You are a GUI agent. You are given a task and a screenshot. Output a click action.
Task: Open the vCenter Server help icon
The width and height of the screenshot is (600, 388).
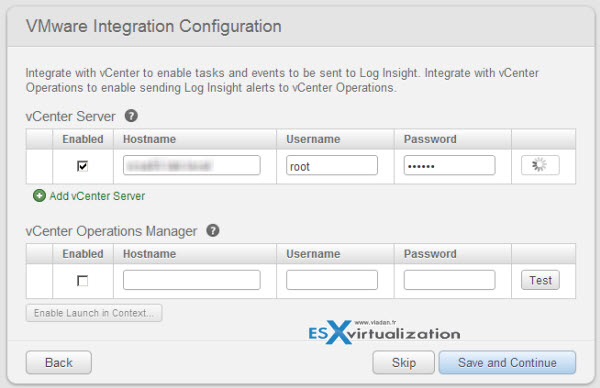click(x=131, y=116)
